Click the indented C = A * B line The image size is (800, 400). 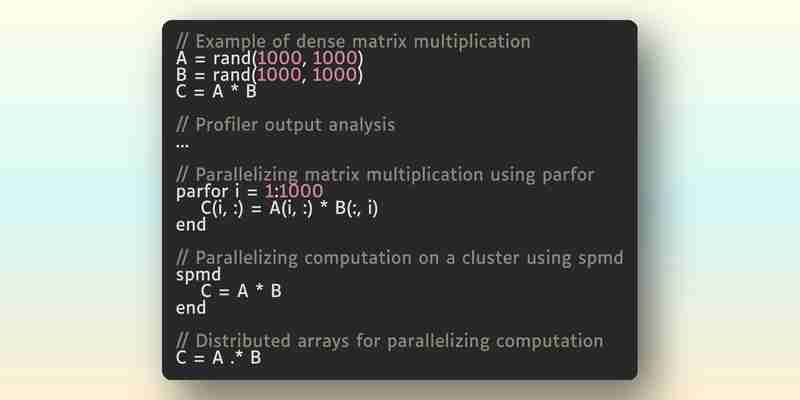pyautogui.click(x=241, y=291)
